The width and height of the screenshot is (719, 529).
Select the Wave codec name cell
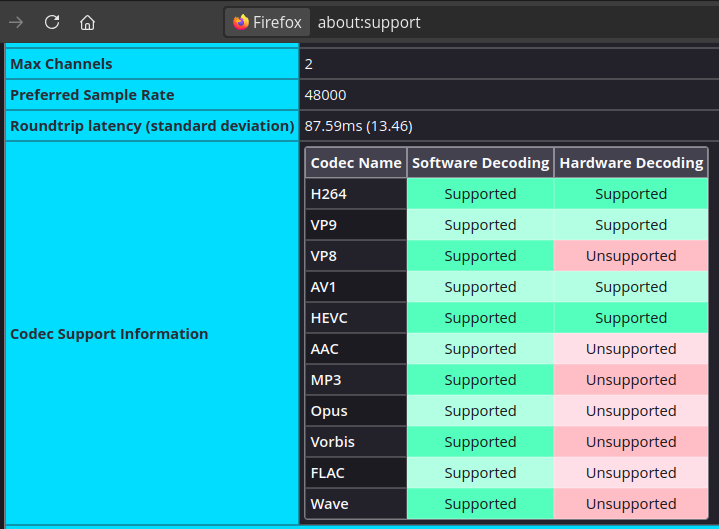point(356,504)
